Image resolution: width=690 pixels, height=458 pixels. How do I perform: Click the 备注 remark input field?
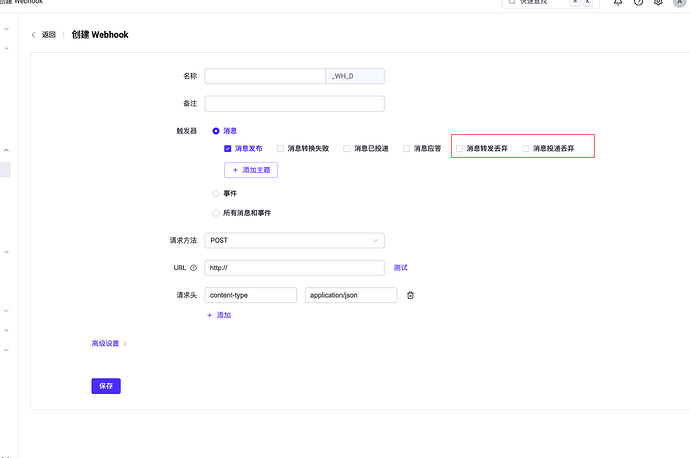pyautogui.click(x=294, y=104)
